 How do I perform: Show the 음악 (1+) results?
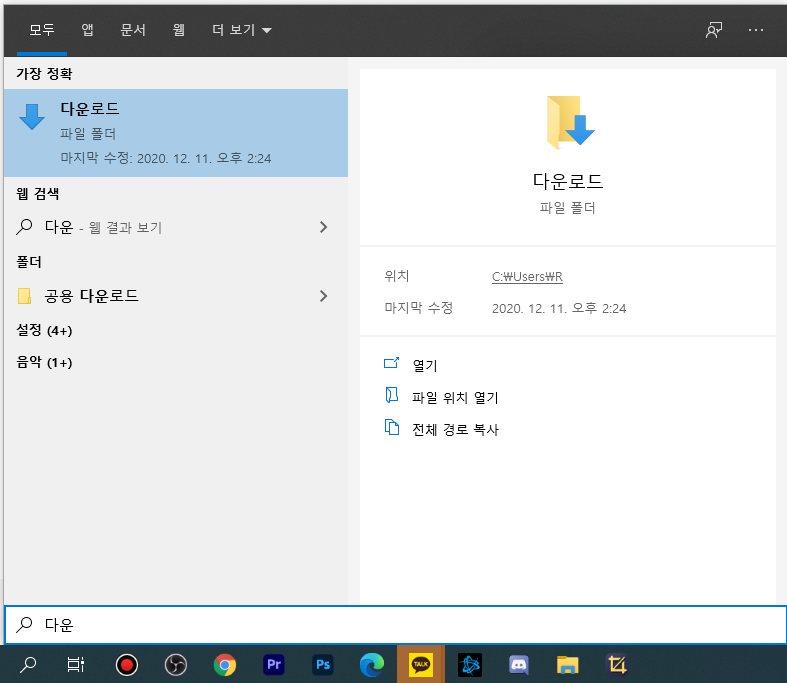pos(44,362)
